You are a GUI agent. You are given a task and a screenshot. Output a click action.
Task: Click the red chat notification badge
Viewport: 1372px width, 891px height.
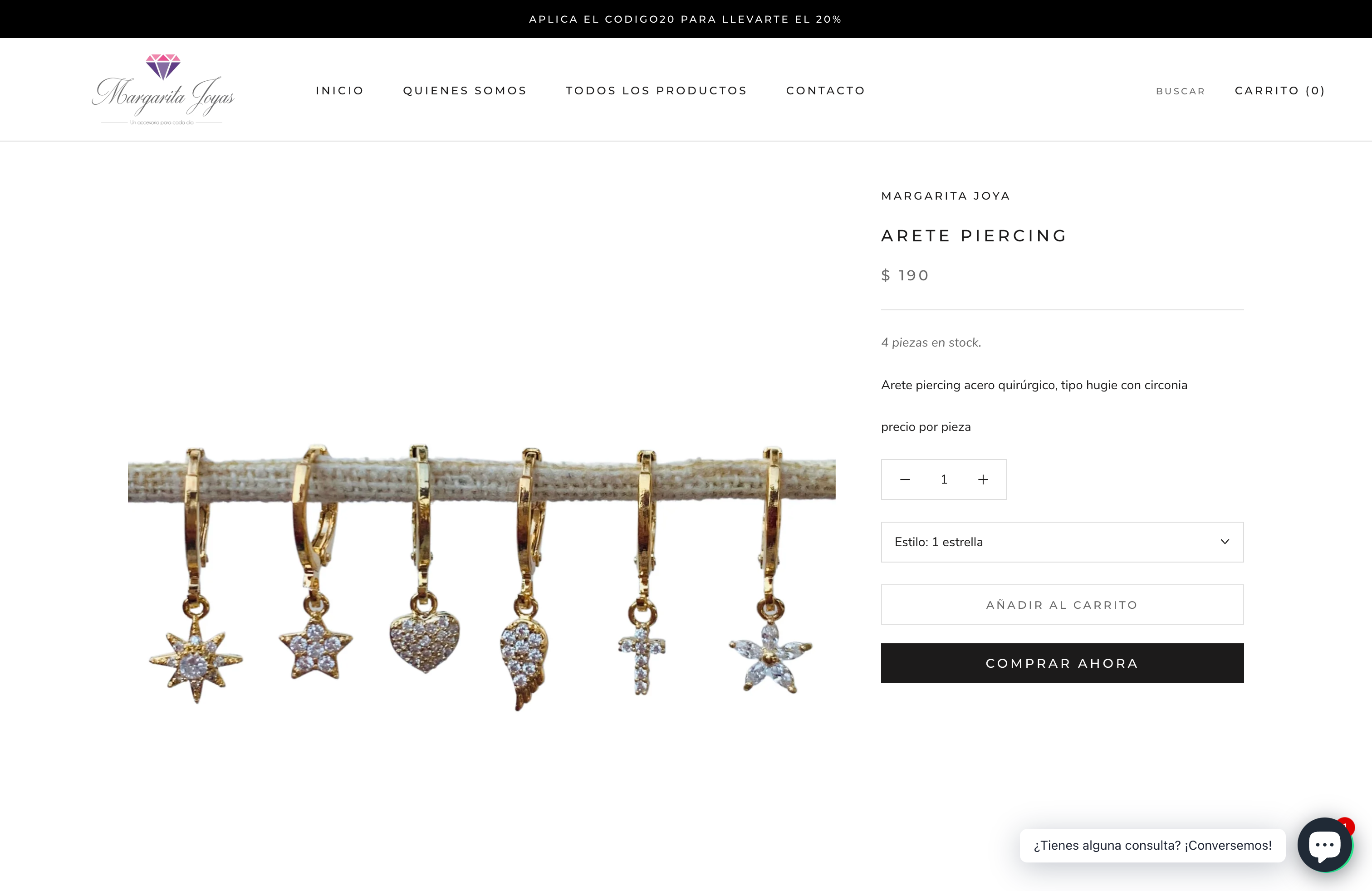pyautogui.click(x=1346, y=826)
